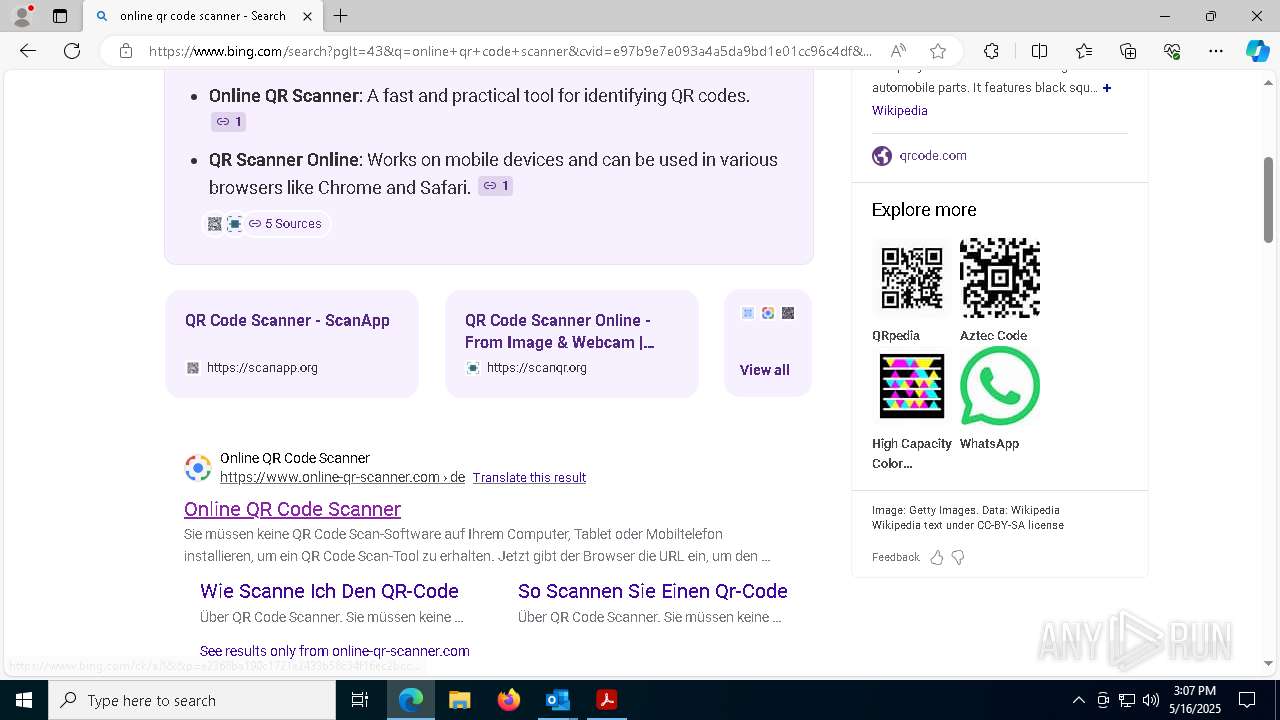
Task: Open Wie Scanne Ich Den QR-Code sublink
Action: (x=329, y=591)
